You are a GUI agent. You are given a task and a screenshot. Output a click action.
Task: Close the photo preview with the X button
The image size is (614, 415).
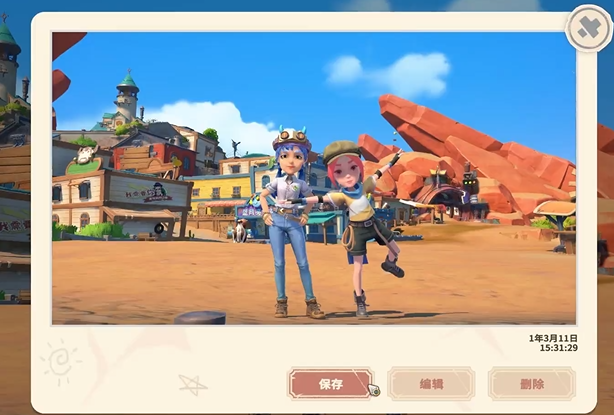(x=586, y=29)
